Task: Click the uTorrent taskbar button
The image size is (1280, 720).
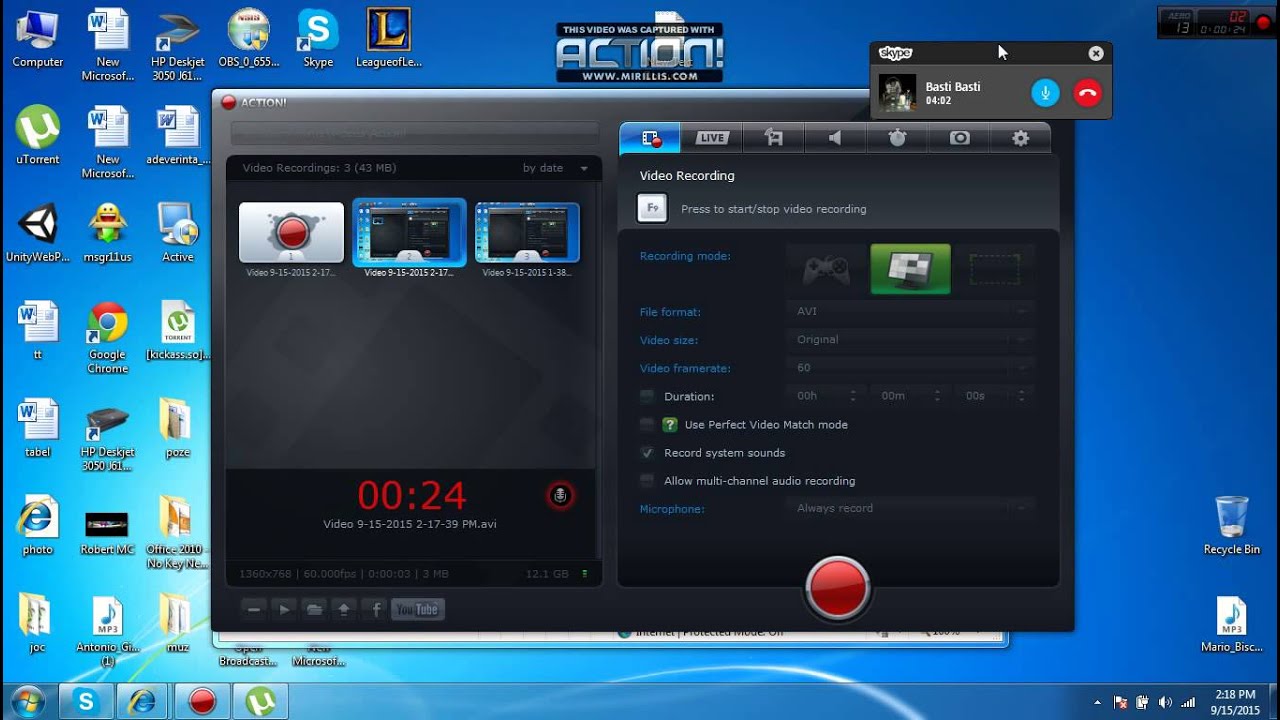Action: click(x=260, y=702)
